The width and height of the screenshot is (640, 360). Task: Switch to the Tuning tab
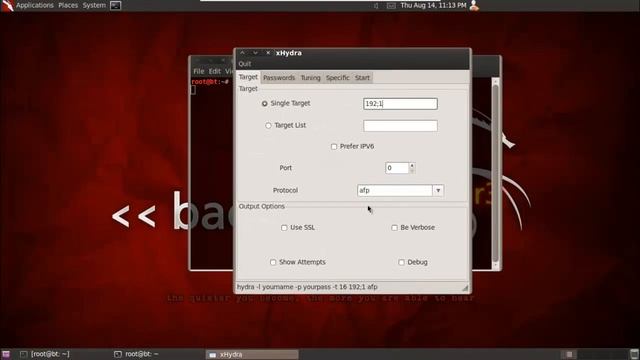pyautogui.click(x=310, y=78)
